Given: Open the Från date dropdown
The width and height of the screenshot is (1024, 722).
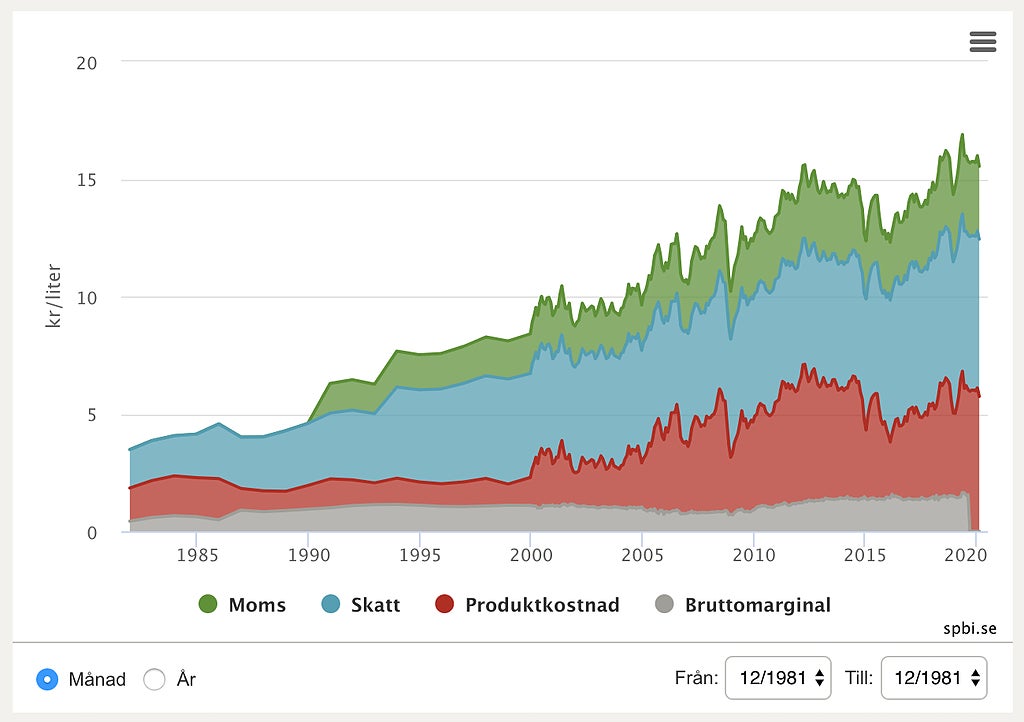Looking at the screenshot, I should pyautogui.click(x=779, y=678).
